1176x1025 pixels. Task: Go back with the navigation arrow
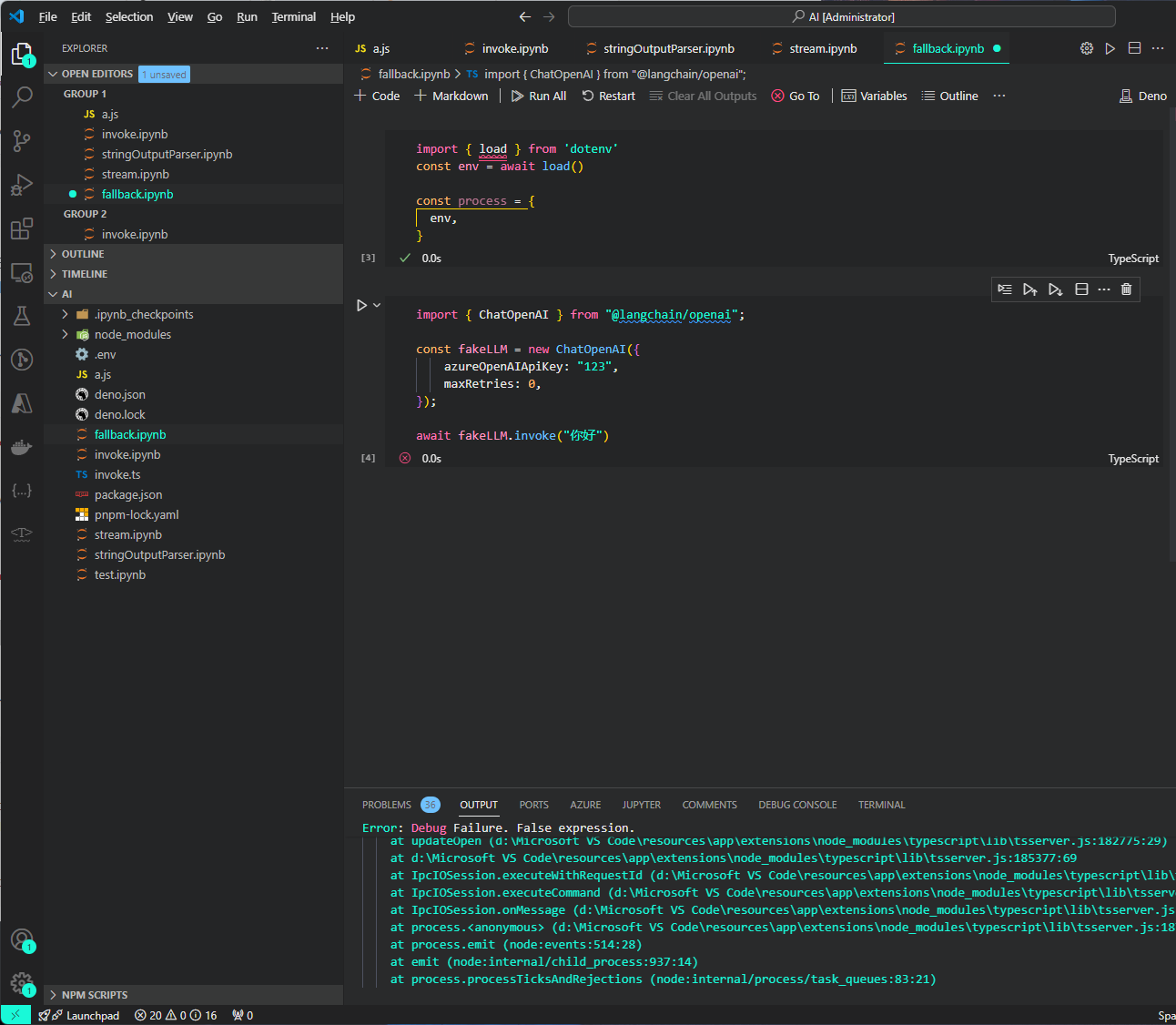[525, 16]
